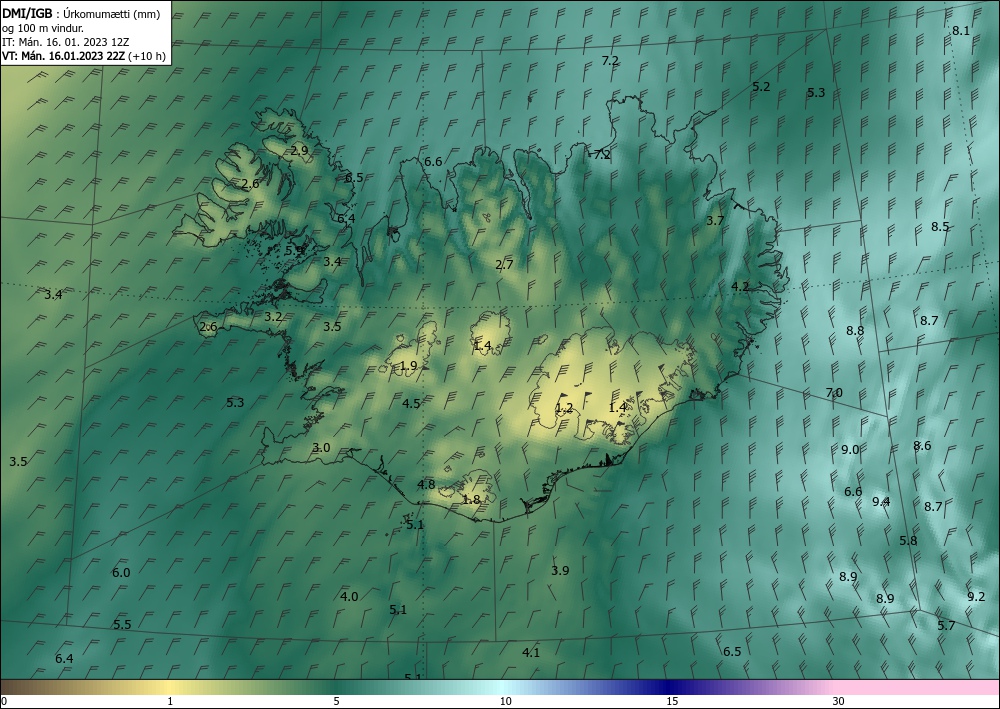The width and height of the screenshot is (1000, 709).
Task: Click the 2.9 value in the Westfjords
Action: point(299,151)
